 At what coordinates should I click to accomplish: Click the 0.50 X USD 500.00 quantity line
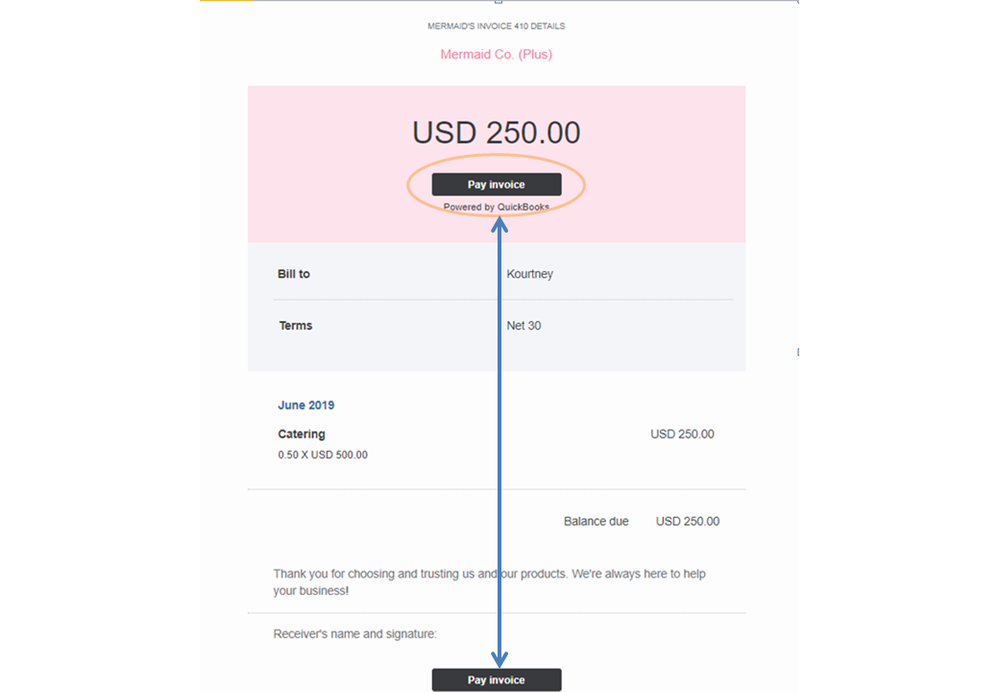tap(322, 454)
